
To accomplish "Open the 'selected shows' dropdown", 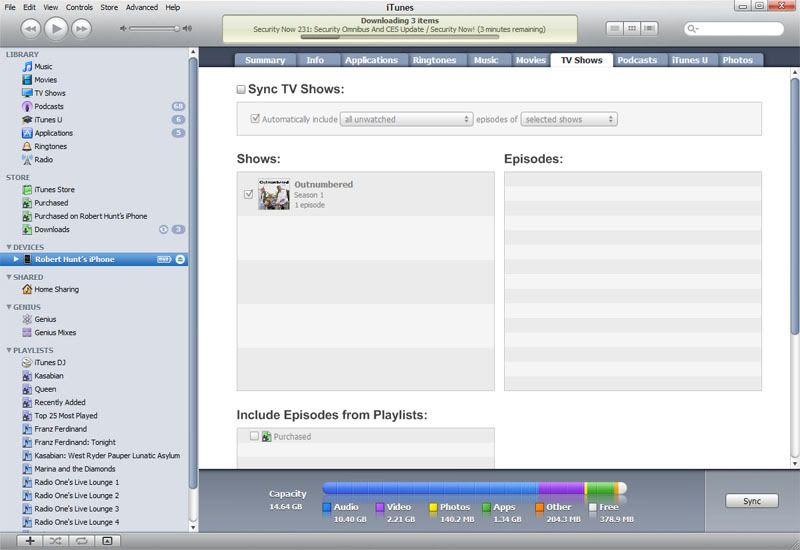I will click(x=569, y=119).
